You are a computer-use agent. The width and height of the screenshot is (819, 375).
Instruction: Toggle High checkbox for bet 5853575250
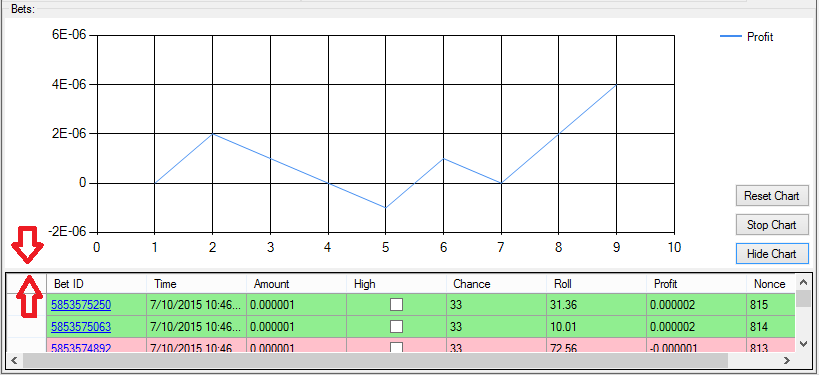396,304
